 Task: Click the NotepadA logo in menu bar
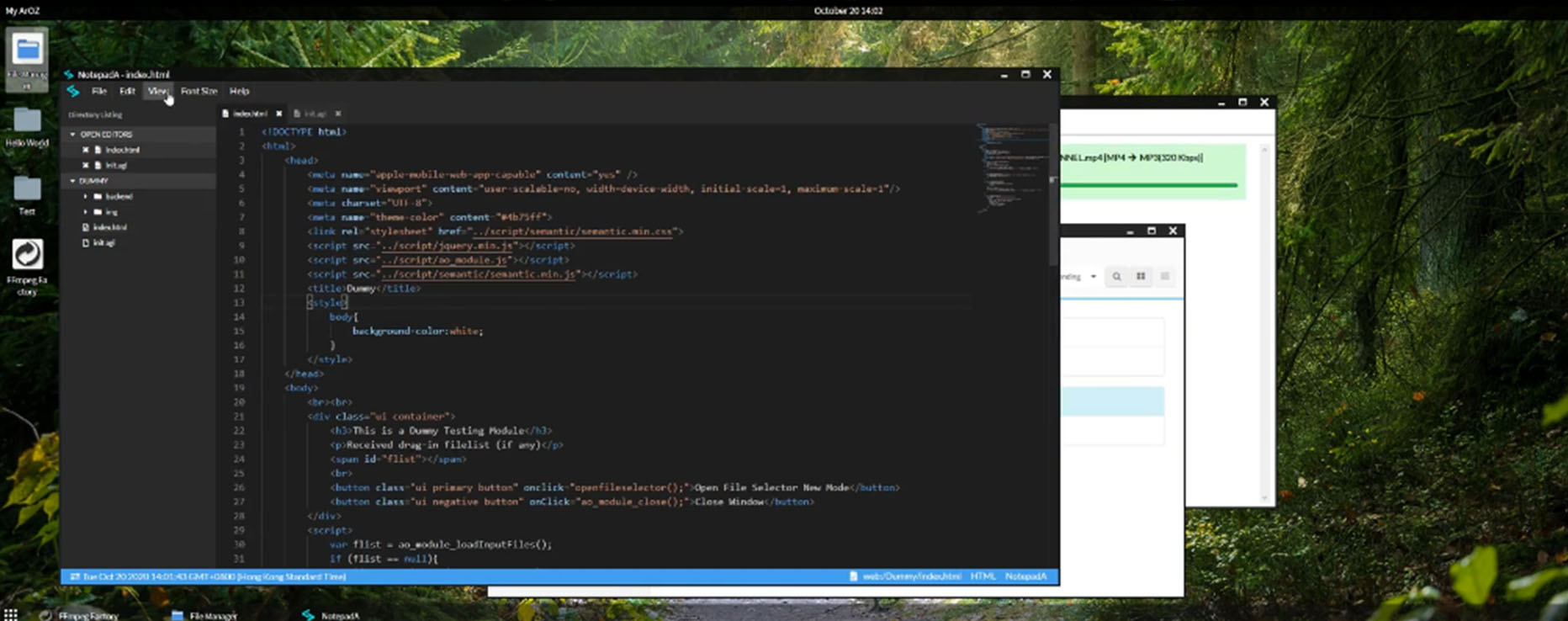click(x=73, y=91)
